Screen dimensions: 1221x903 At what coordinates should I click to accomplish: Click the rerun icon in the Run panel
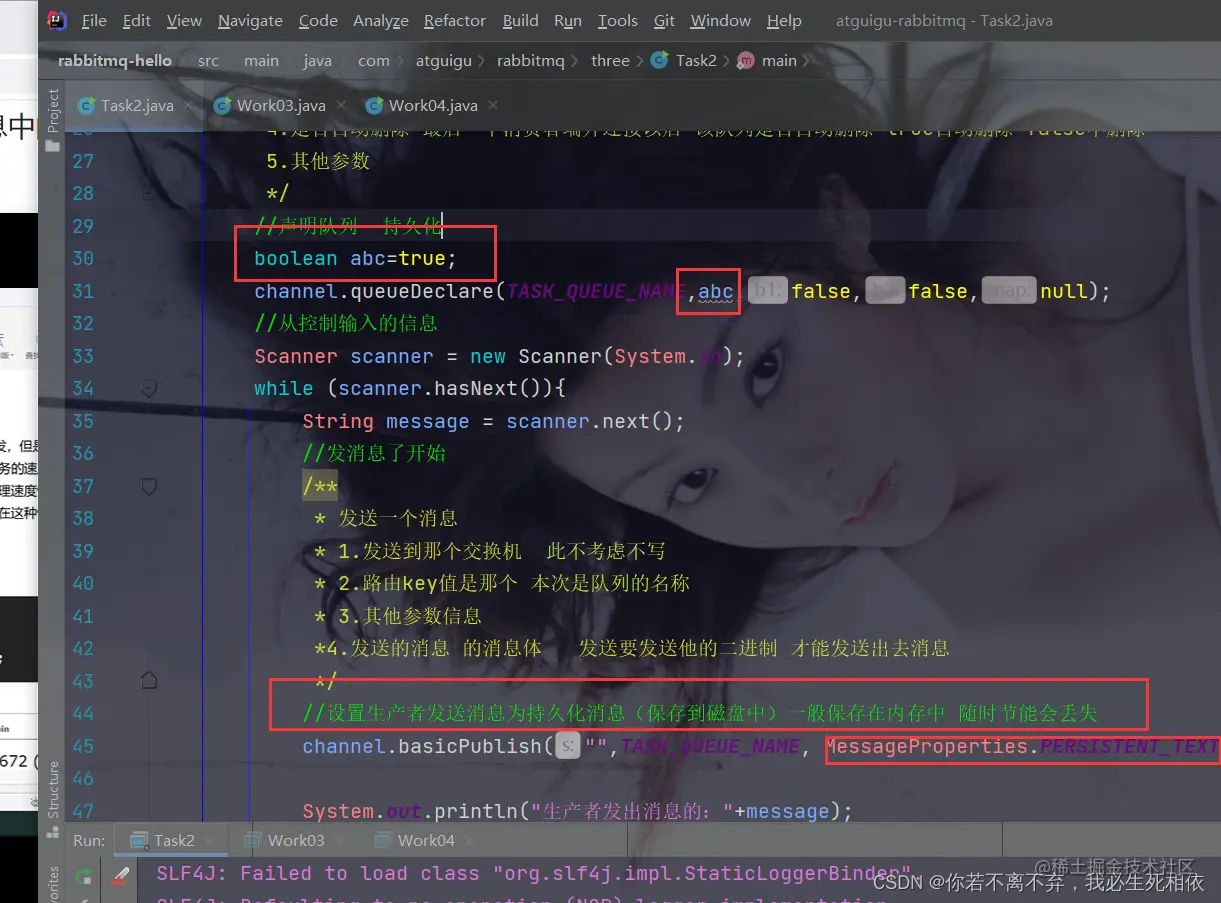click(86, 877)
